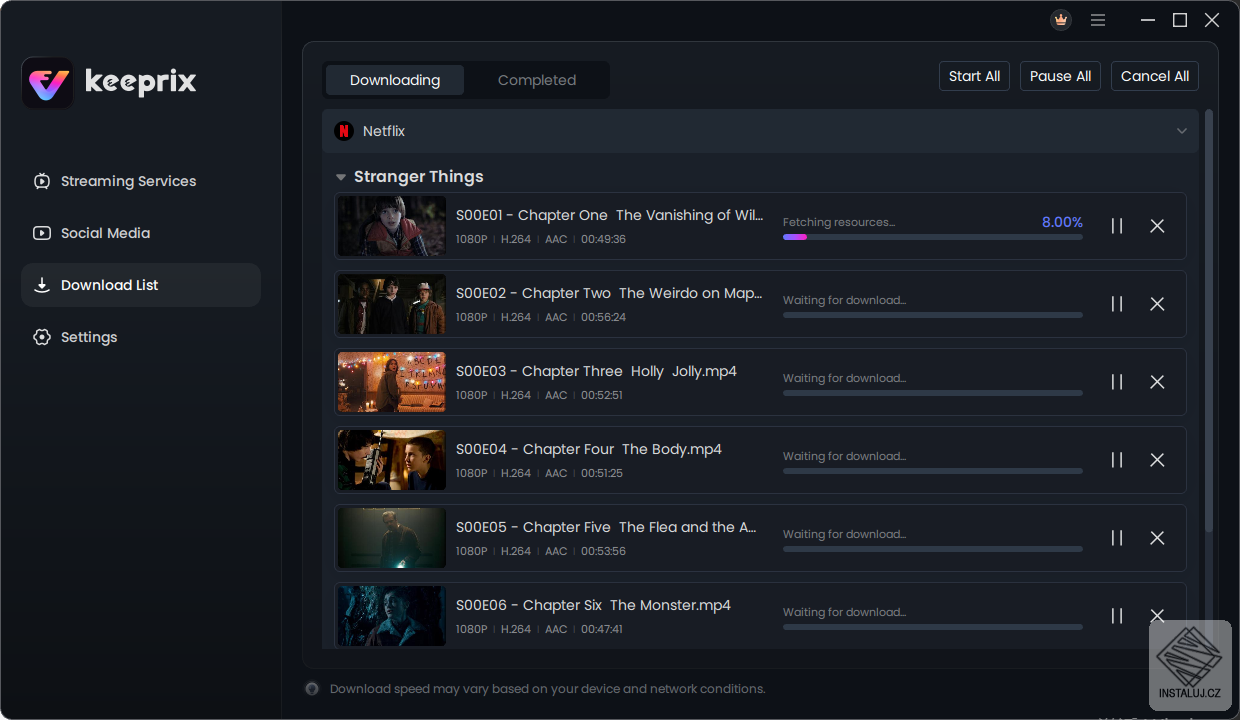The image size is (1240, 720).
Task: Click the Netflix section label
Action: [384, 131]
